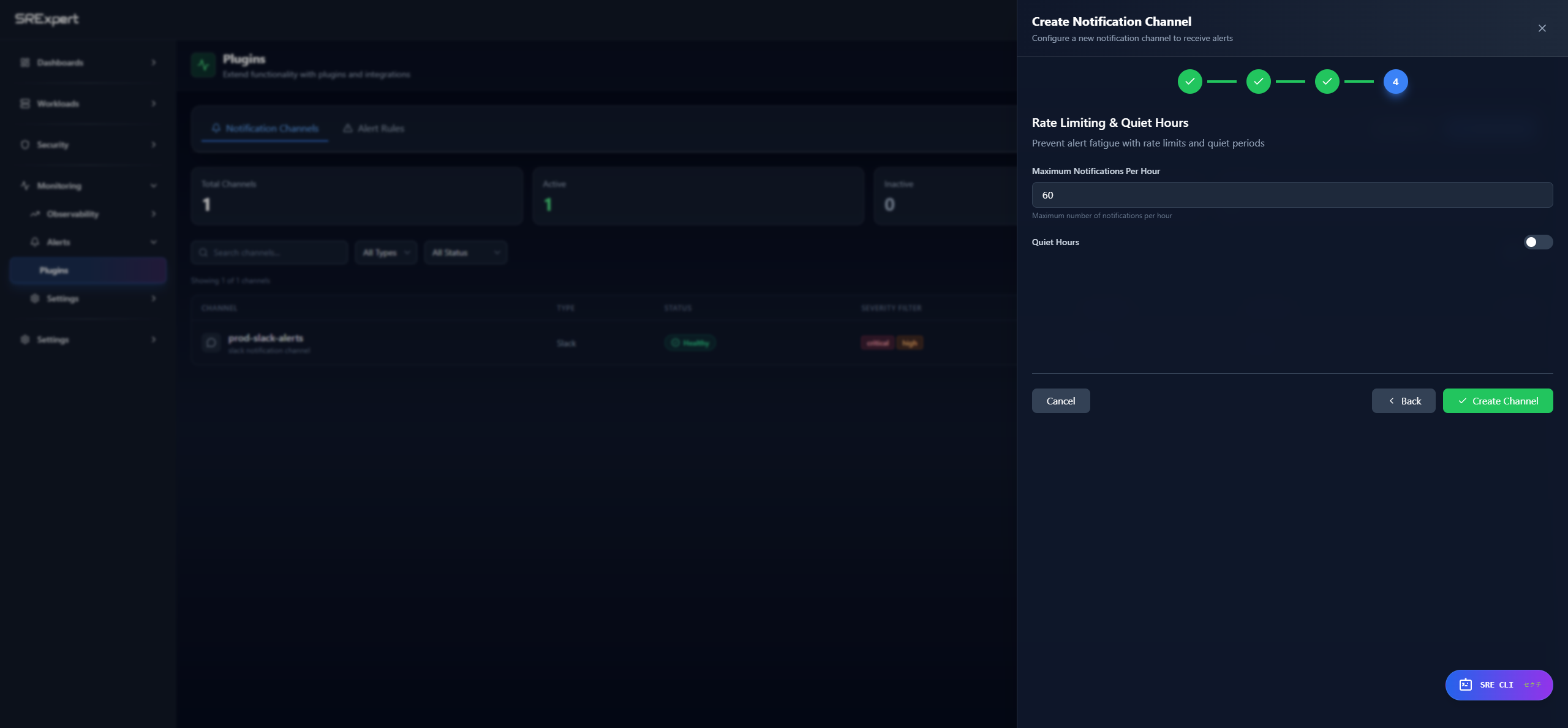Click the SRExpert logo
The height and width of the screenshot is (728, 1568).
pos(45,19)
